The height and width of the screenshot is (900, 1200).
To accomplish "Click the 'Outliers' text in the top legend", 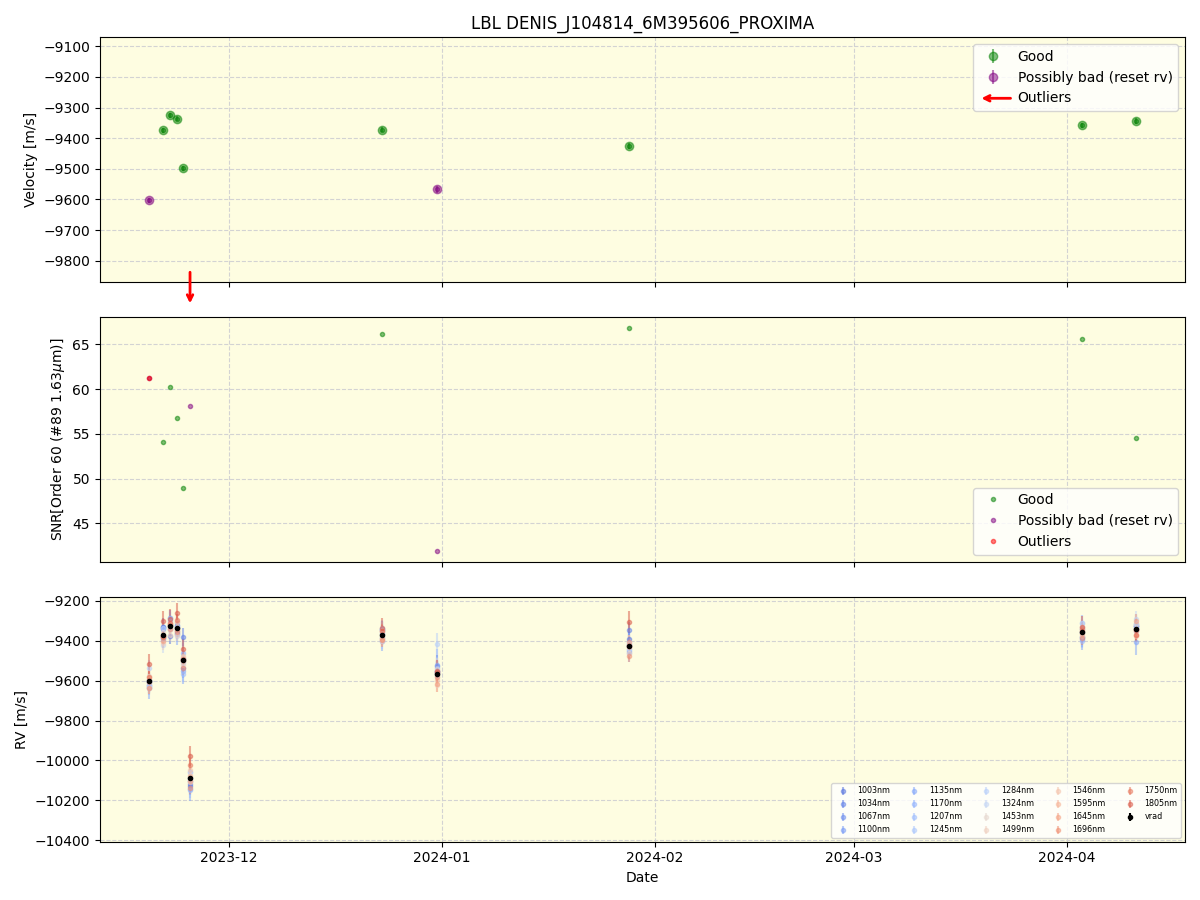I will (x=1044, y=98).
